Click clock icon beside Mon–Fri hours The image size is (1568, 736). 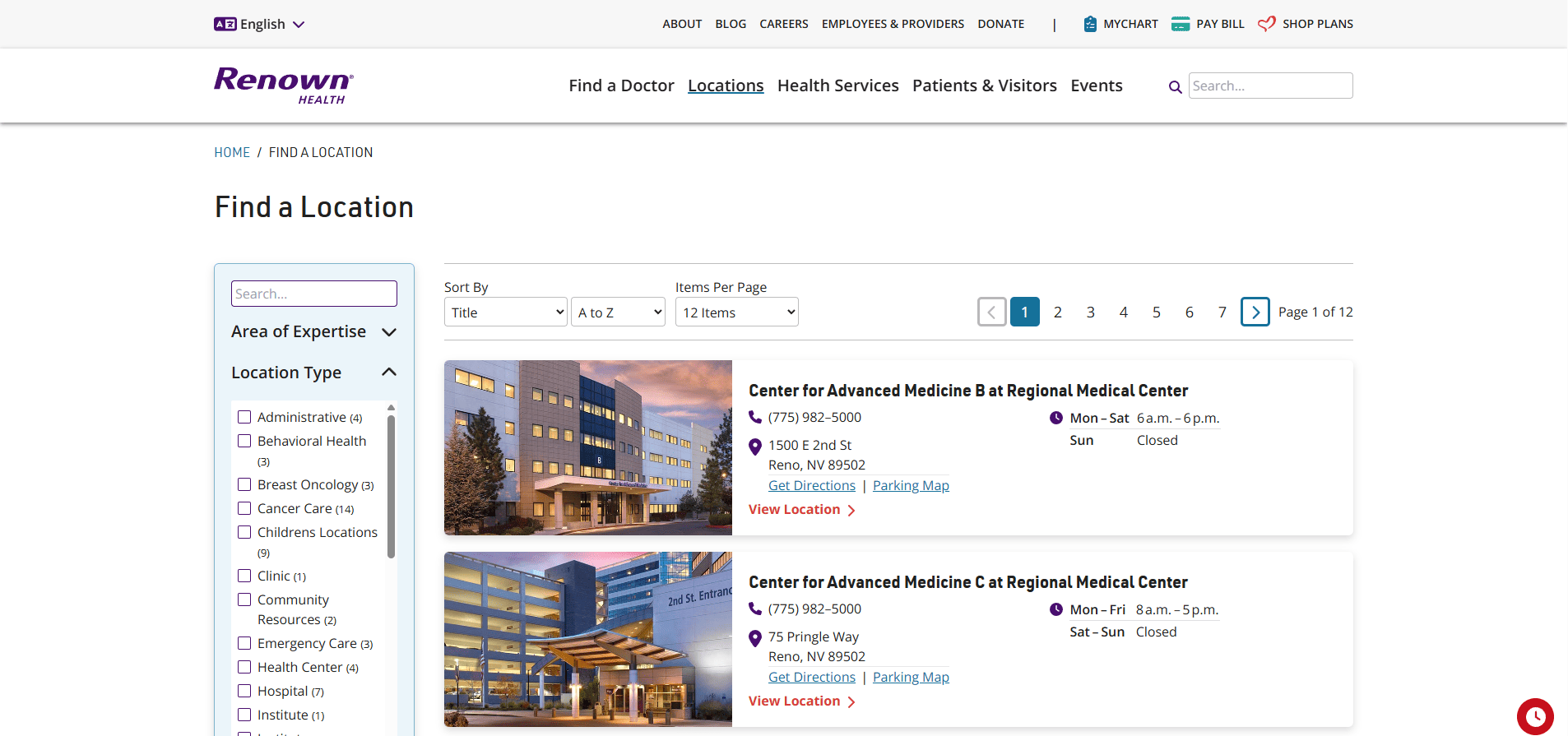click(1056, 609)
